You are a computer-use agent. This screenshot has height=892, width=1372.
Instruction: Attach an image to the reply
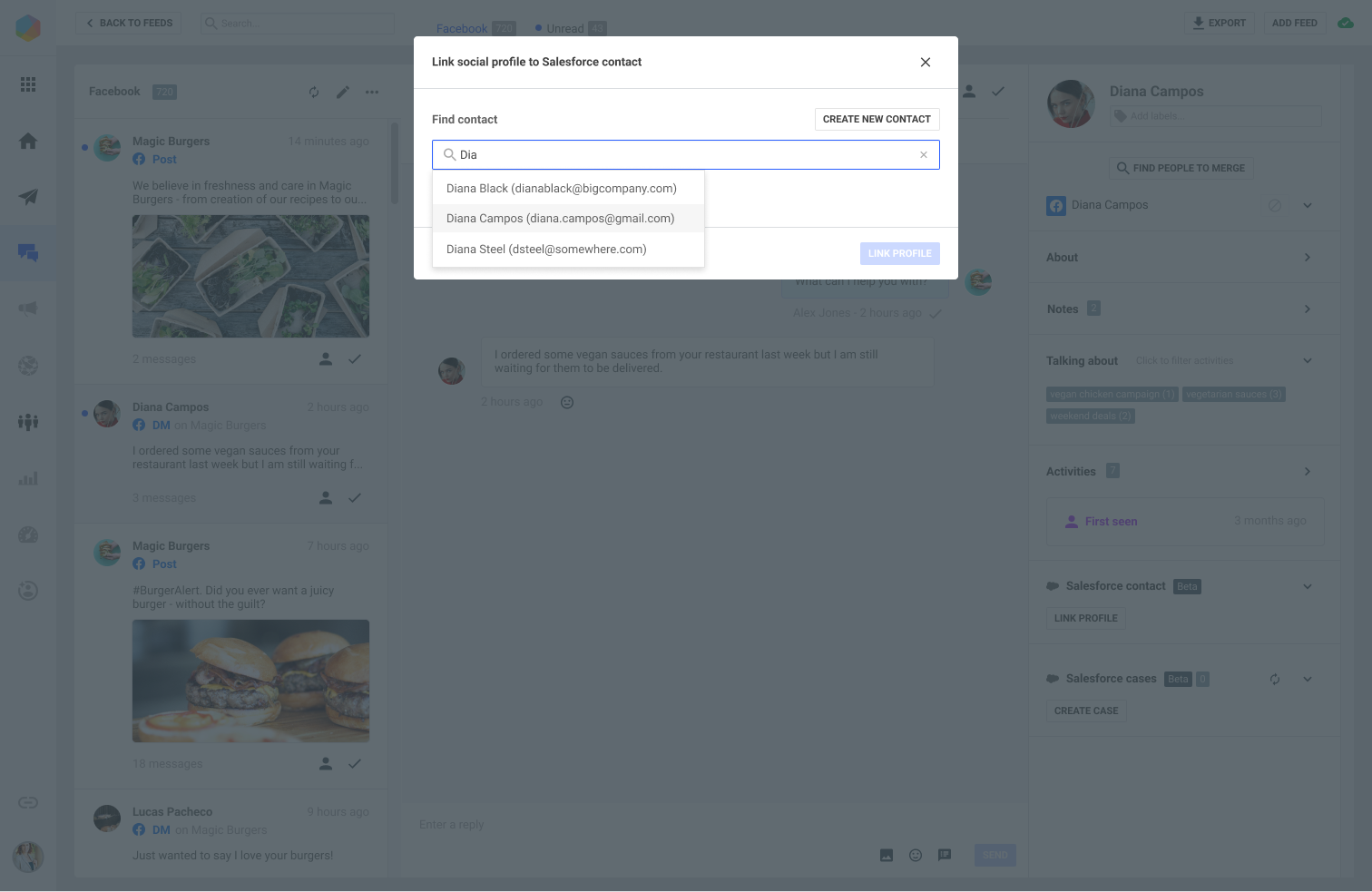887,855
